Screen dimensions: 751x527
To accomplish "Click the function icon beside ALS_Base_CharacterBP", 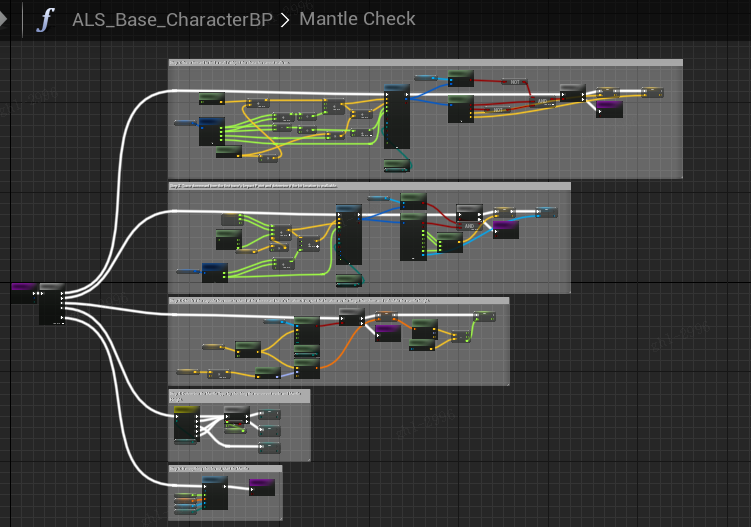I will coord(45,19).
